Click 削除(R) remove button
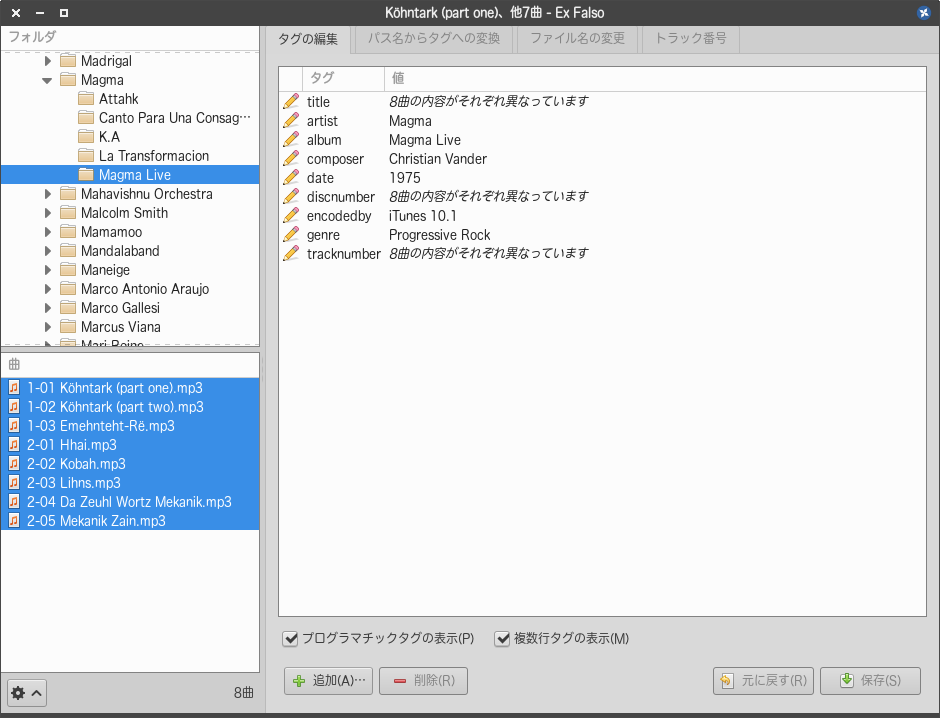 423,681
